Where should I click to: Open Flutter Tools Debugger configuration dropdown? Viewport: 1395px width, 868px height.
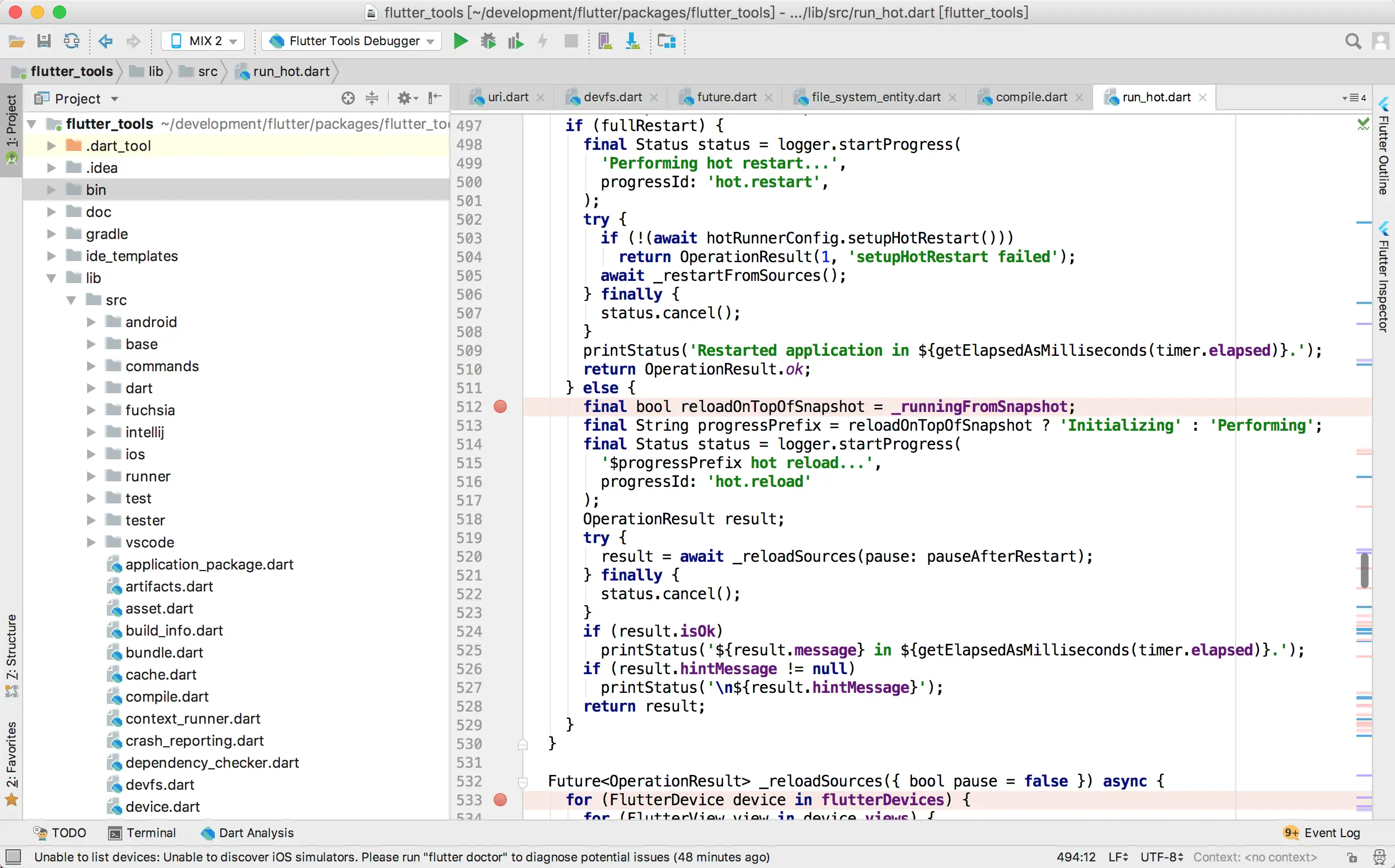click(352, 41)
